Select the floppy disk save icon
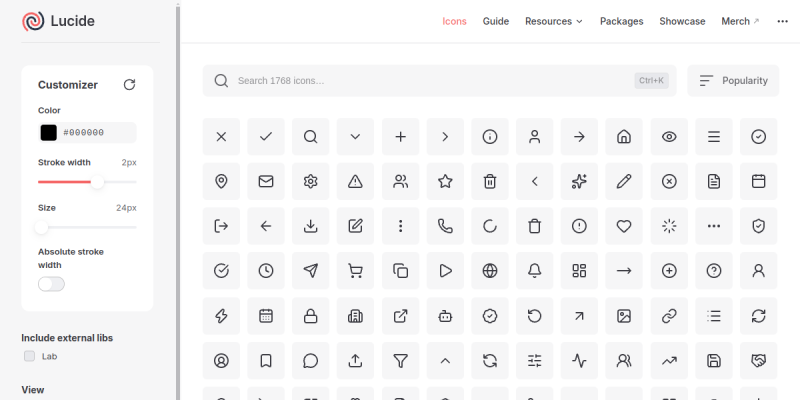Viewport: 800px width, 400px height. [x=714, y=361]
